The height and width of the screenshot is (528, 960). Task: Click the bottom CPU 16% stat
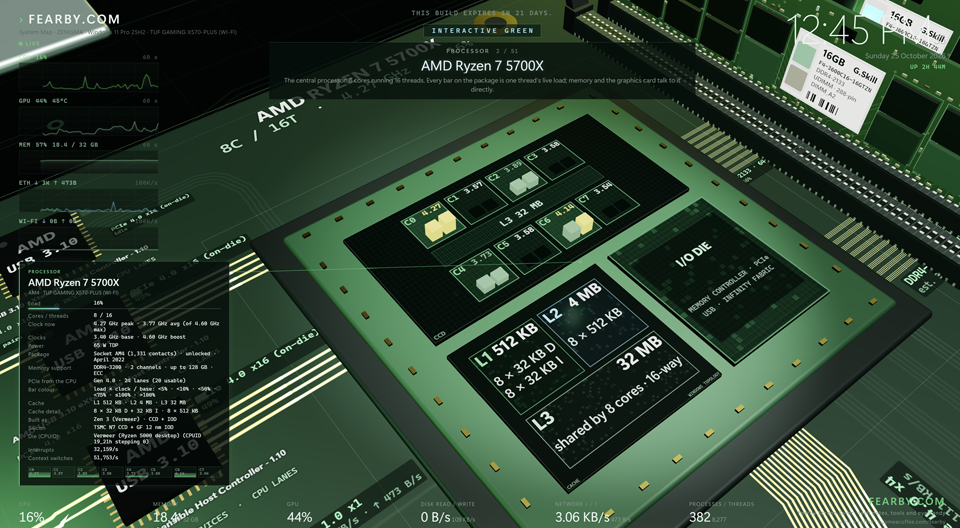click(x=32, y=513)
